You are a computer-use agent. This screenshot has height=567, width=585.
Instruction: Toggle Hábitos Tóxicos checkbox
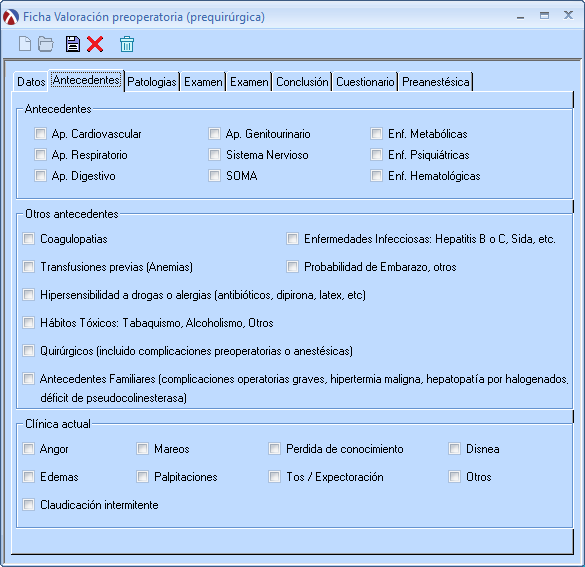tap(28, 322)
